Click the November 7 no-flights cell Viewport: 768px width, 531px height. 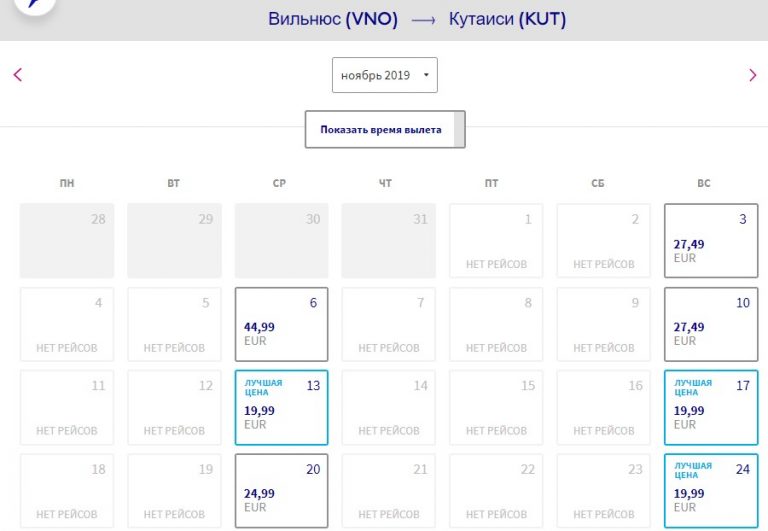point(389,324)
